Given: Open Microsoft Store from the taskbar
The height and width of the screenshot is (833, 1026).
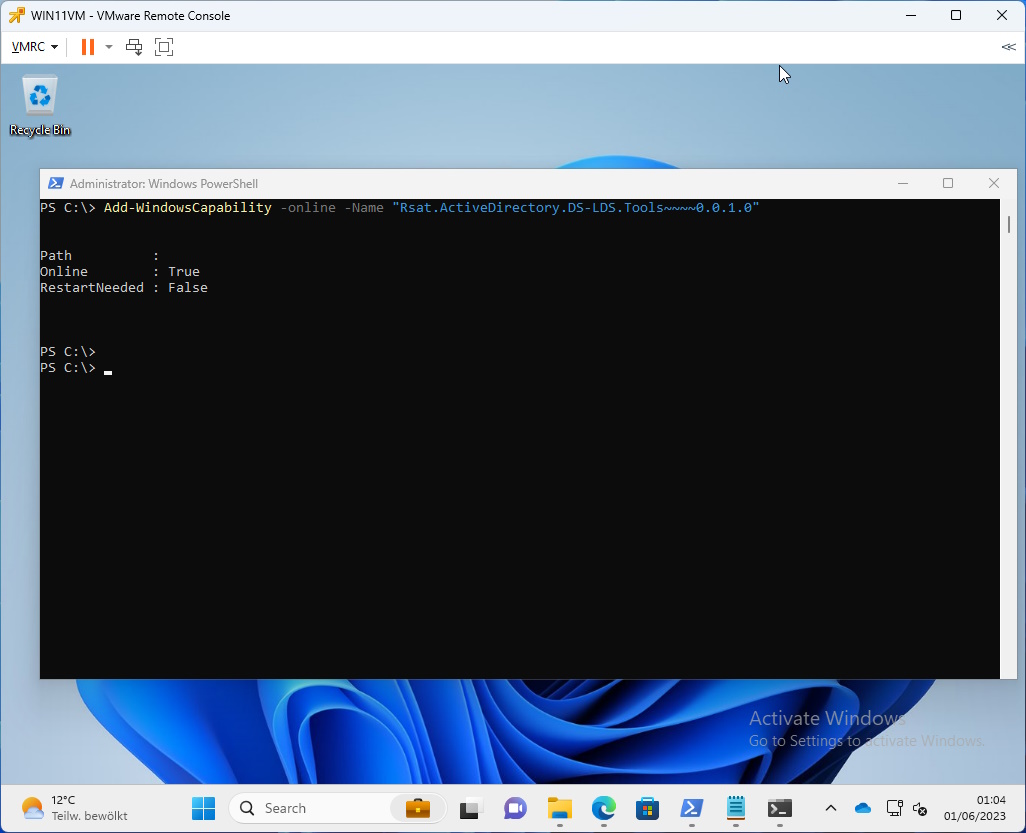Looking at the screenshot, I should (x=647, y=809).
